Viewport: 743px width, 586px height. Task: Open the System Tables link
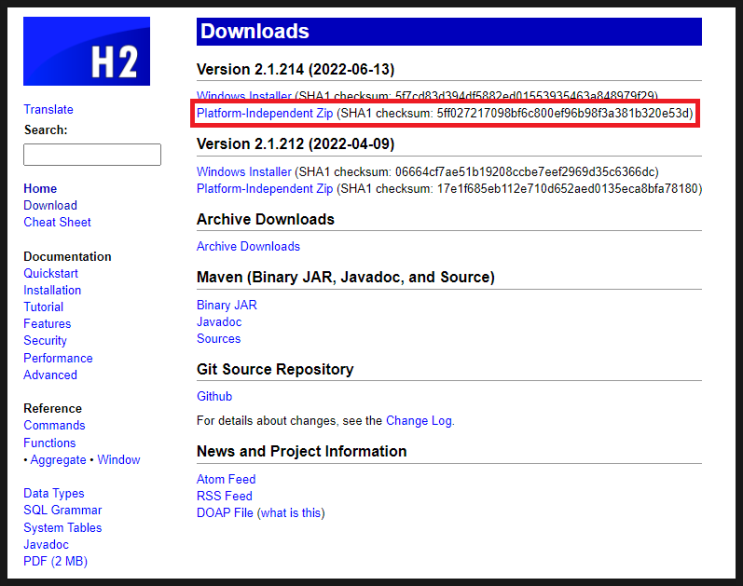click(x=63, y=528)
